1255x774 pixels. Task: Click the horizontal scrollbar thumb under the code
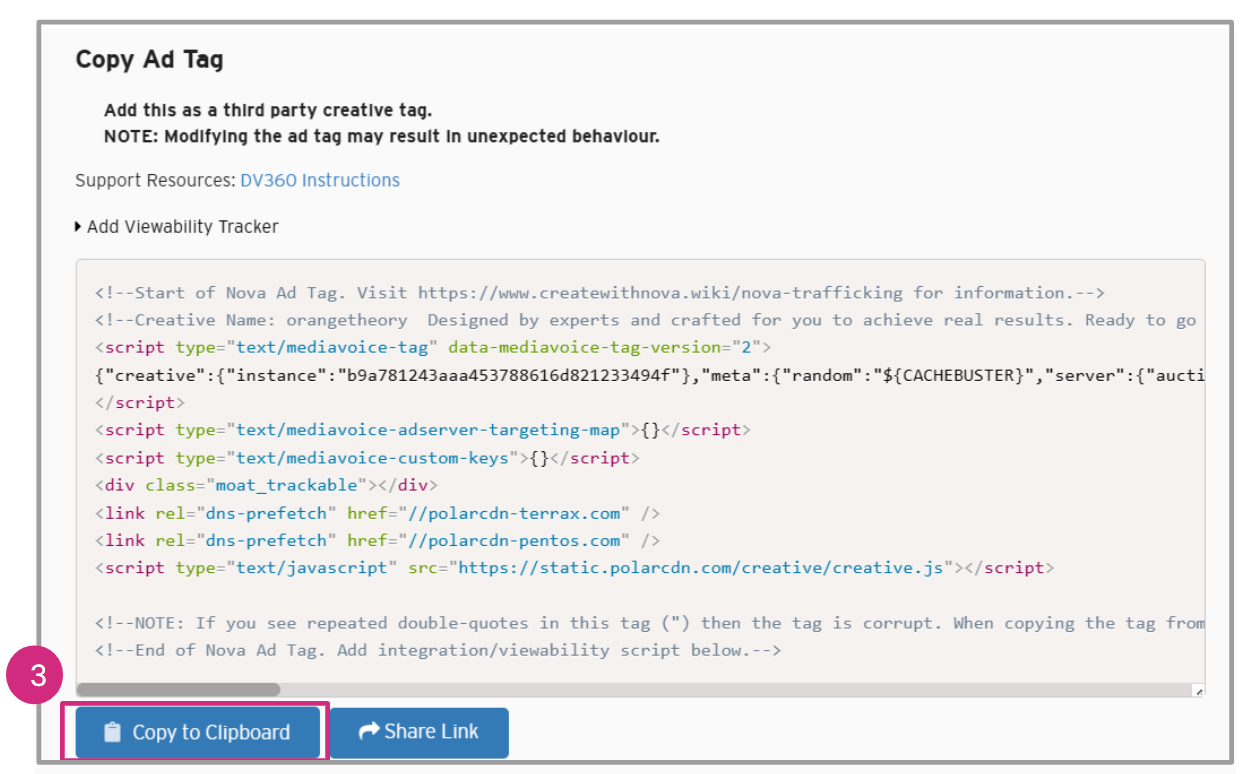178,689
